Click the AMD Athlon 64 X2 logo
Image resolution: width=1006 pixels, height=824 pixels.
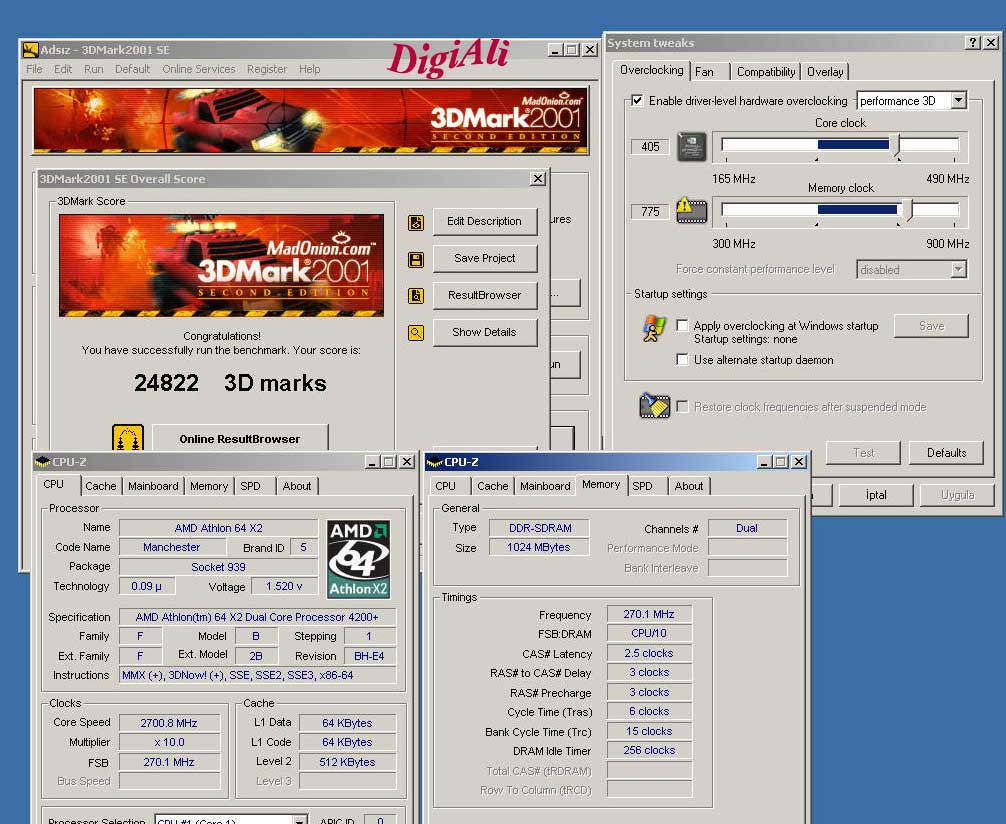click(x=359, y=560)
